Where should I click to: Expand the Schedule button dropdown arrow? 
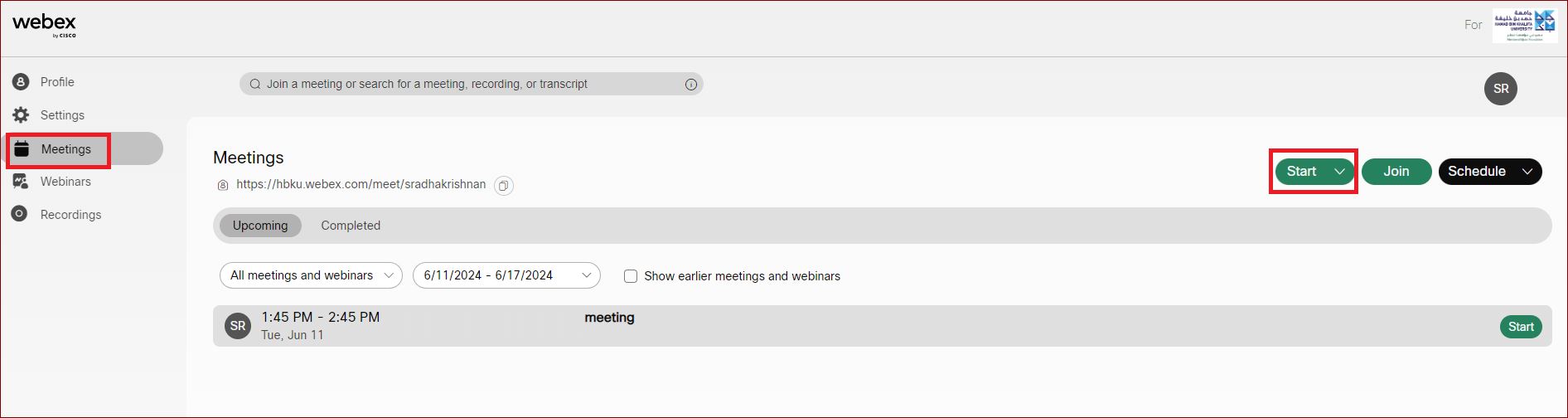point(1527,172)
